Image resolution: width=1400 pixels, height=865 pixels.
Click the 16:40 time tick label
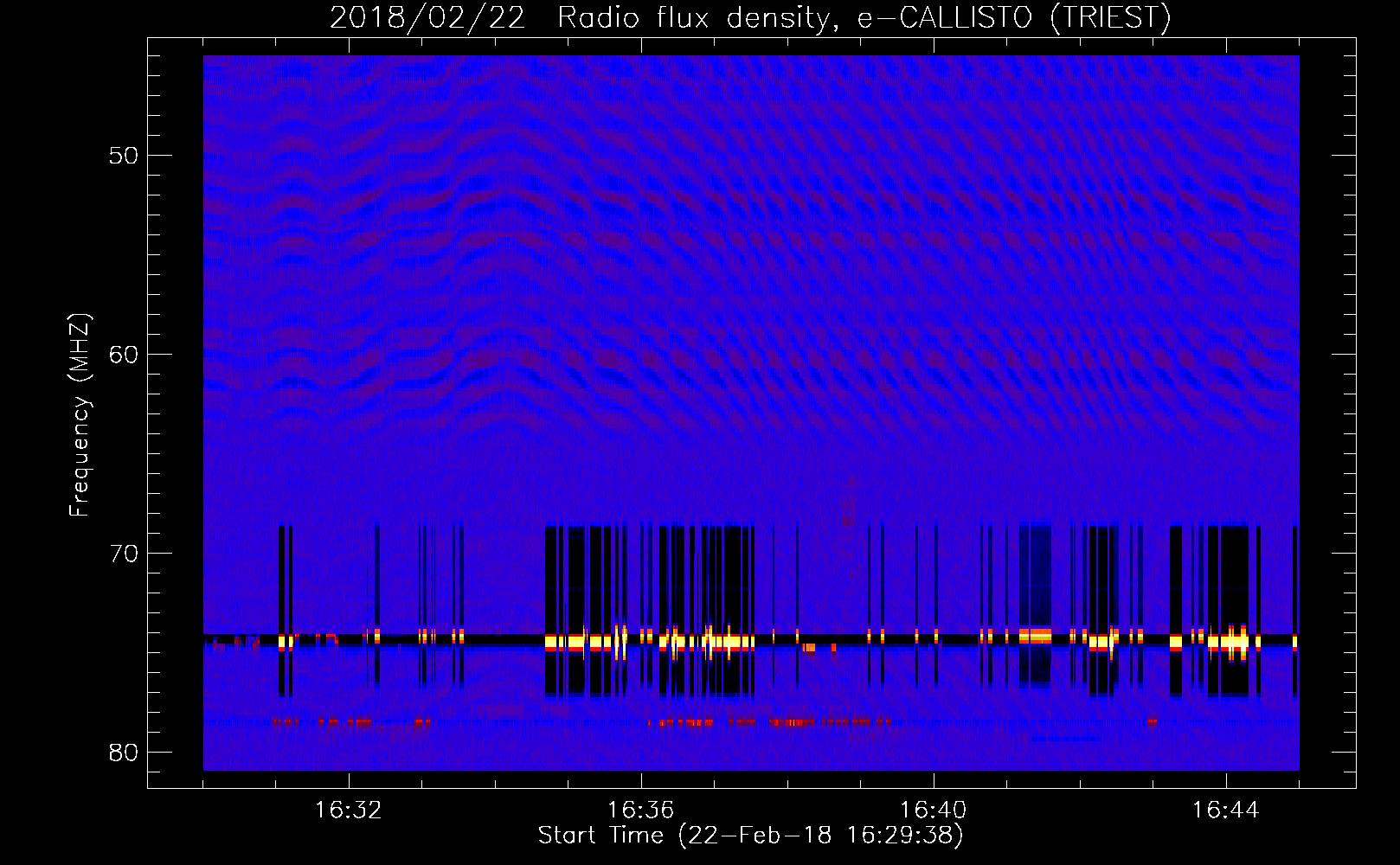click(933, 811)
